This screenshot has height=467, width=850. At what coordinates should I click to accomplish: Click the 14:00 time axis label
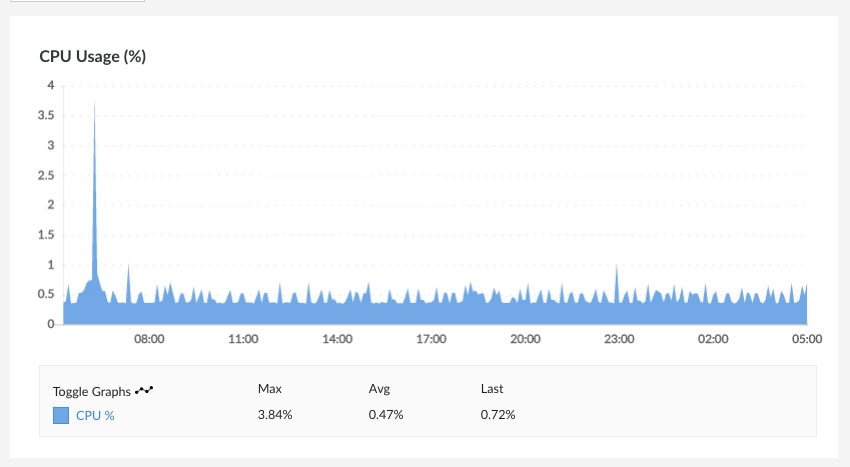point(337,339)
